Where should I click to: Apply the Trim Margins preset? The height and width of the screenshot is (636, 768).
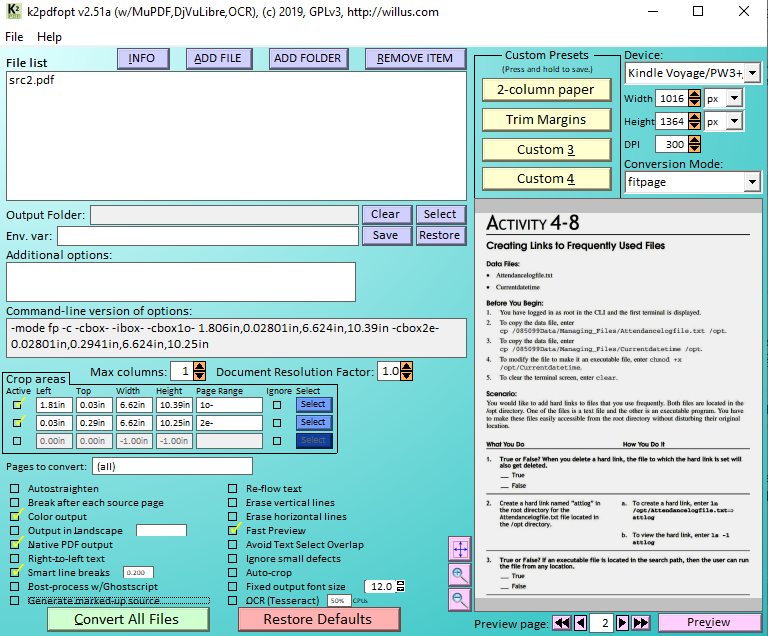pyautogui.click(x=547, y=120)
